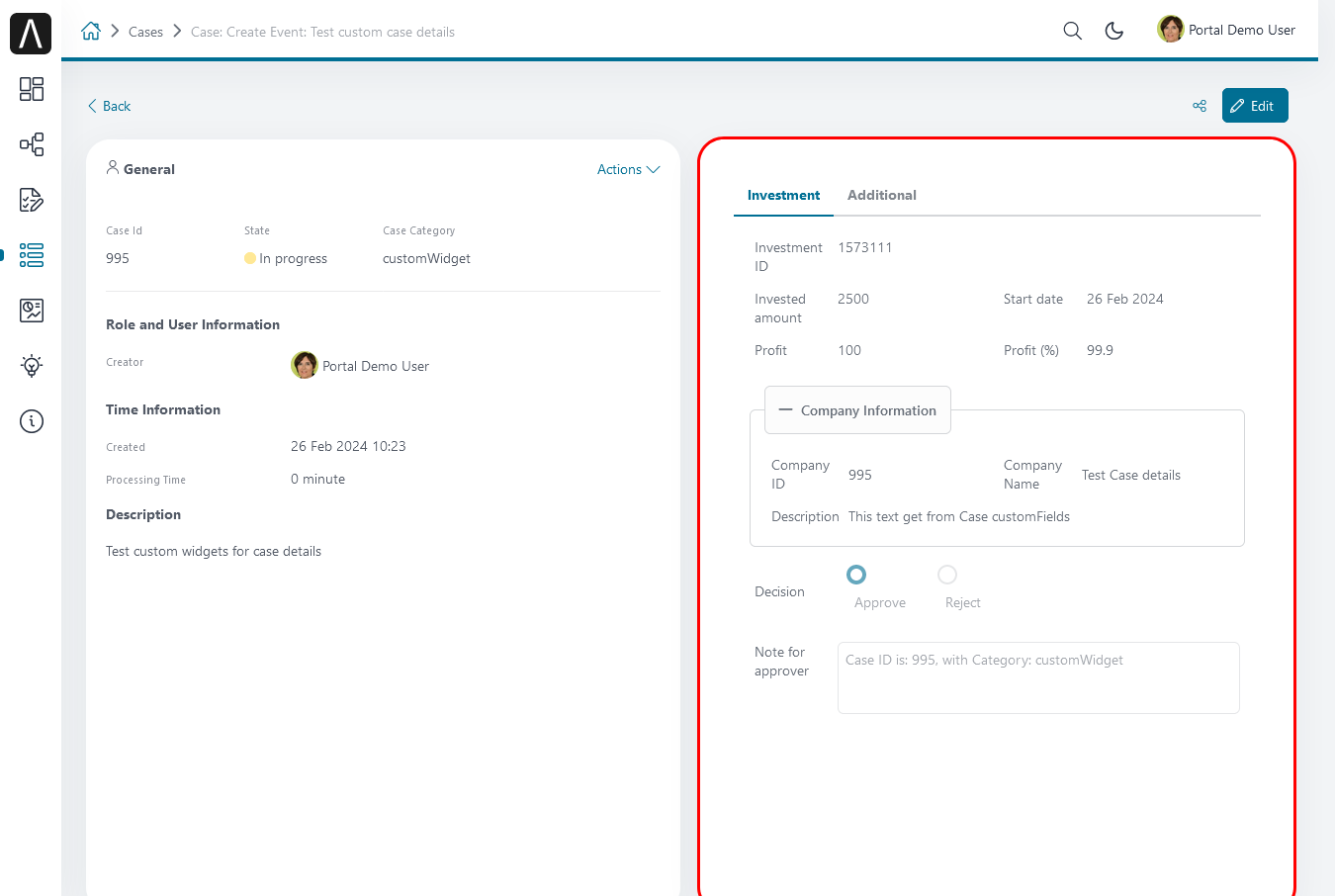Select the Reject radio button

pyautogui.click(x=947, y=575)
